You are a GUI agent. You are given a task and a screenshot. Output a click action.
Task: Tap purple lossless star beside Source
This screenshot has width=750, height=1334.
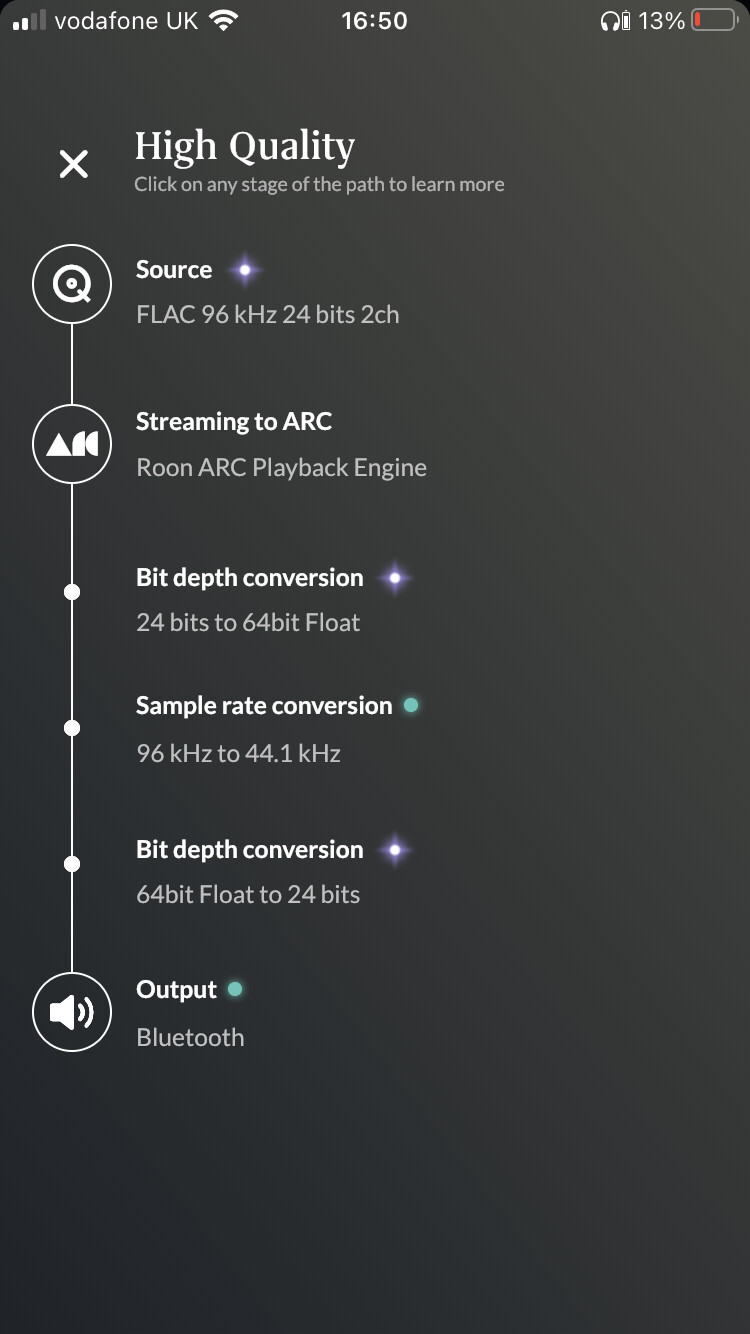click(x=244, y=270)
